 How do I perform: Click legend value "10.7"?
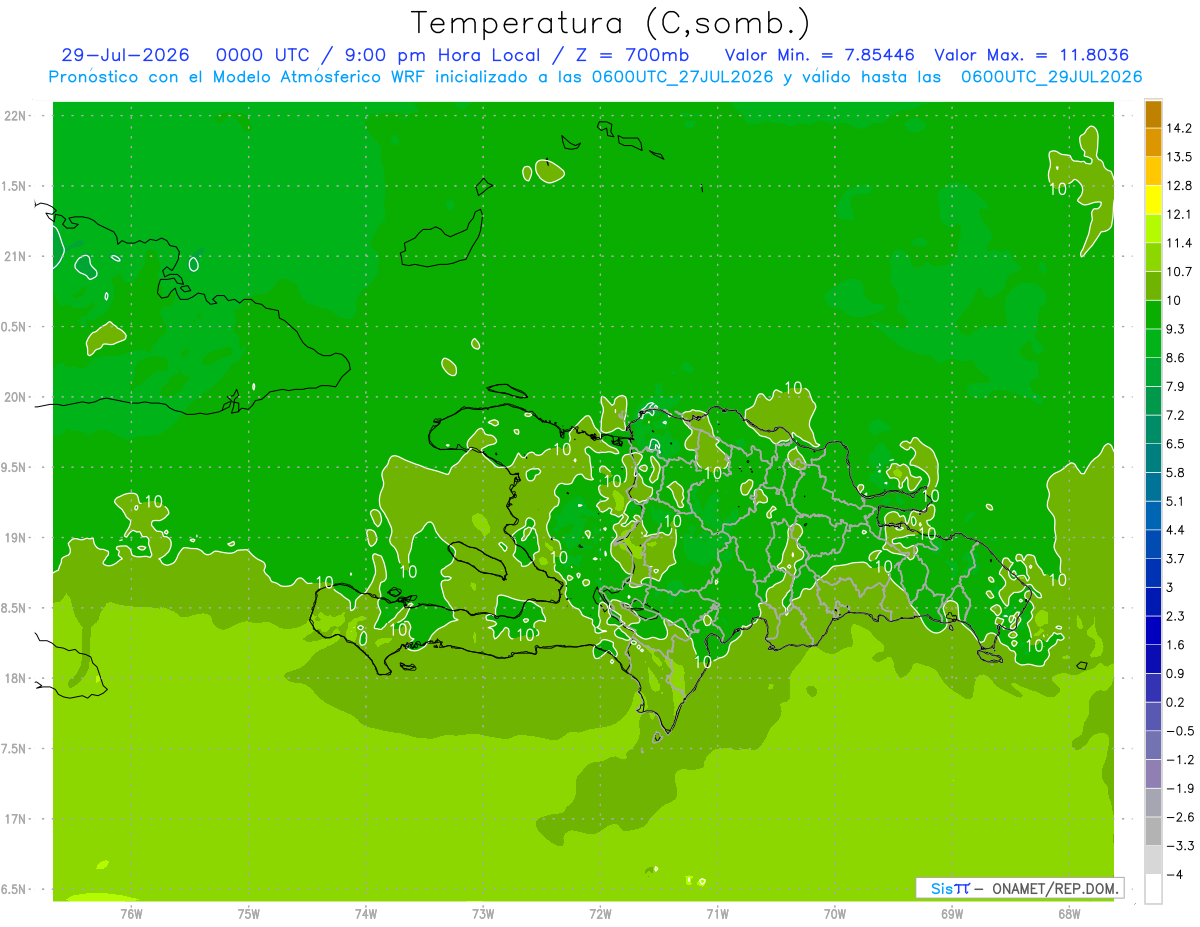1179,271
